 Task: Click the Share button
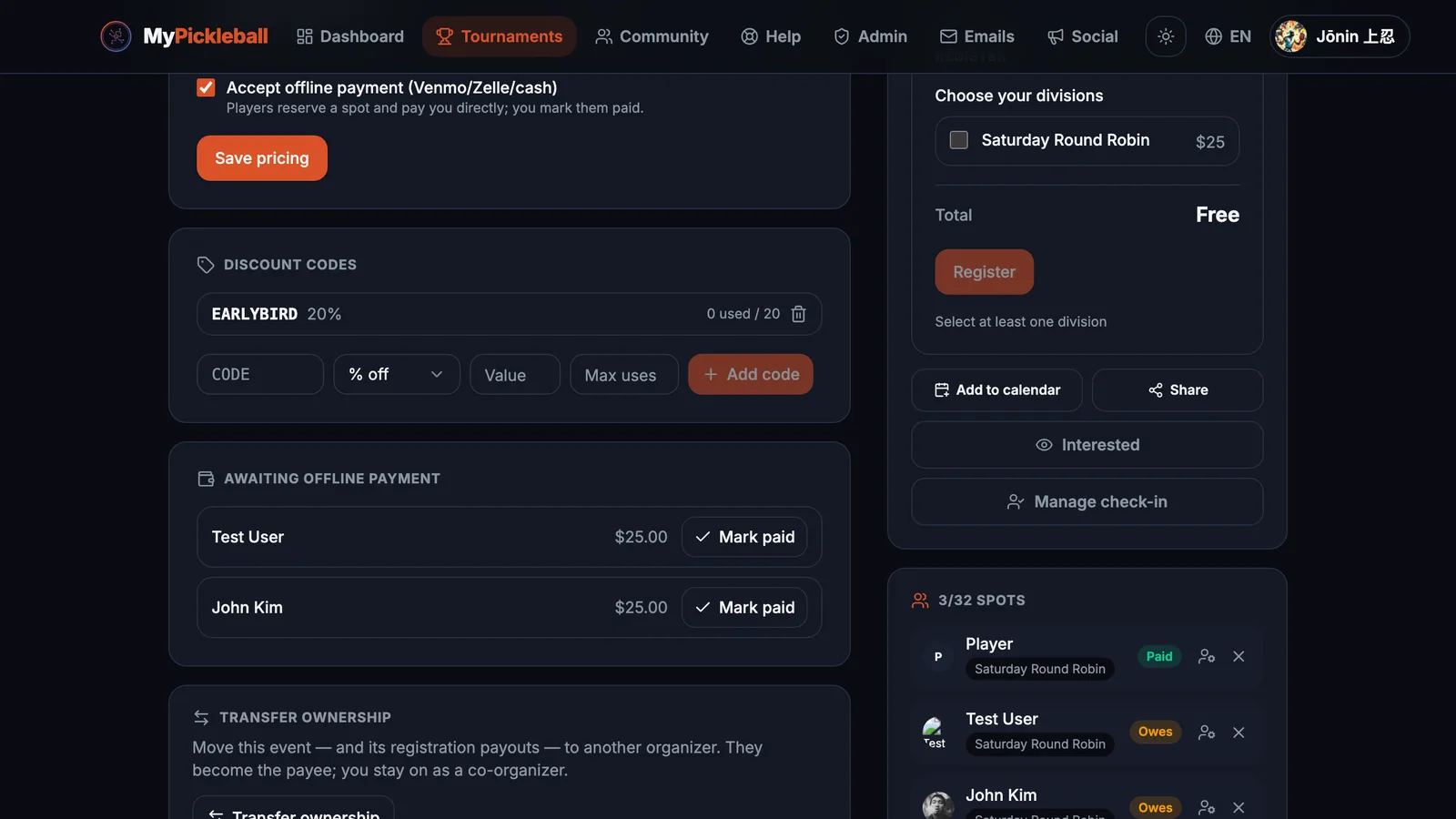pyautogui.click(x=1178, y=390)
